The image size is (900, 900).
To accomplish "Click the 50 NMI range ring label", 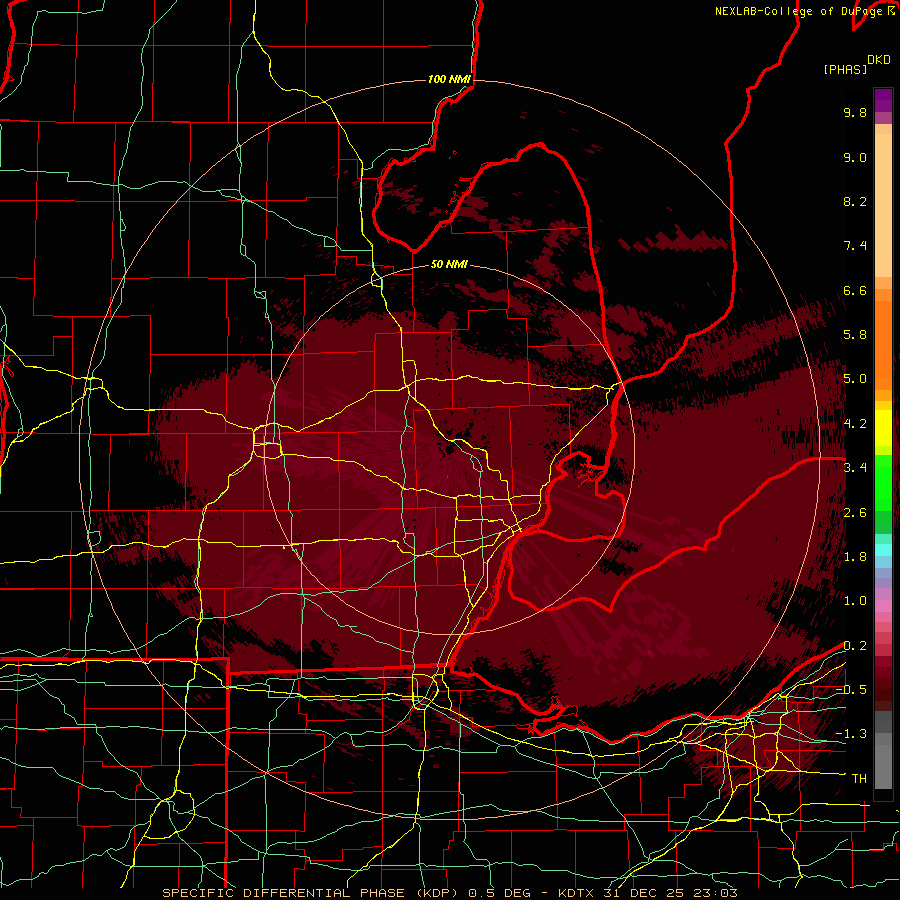I will coord(449,264).
